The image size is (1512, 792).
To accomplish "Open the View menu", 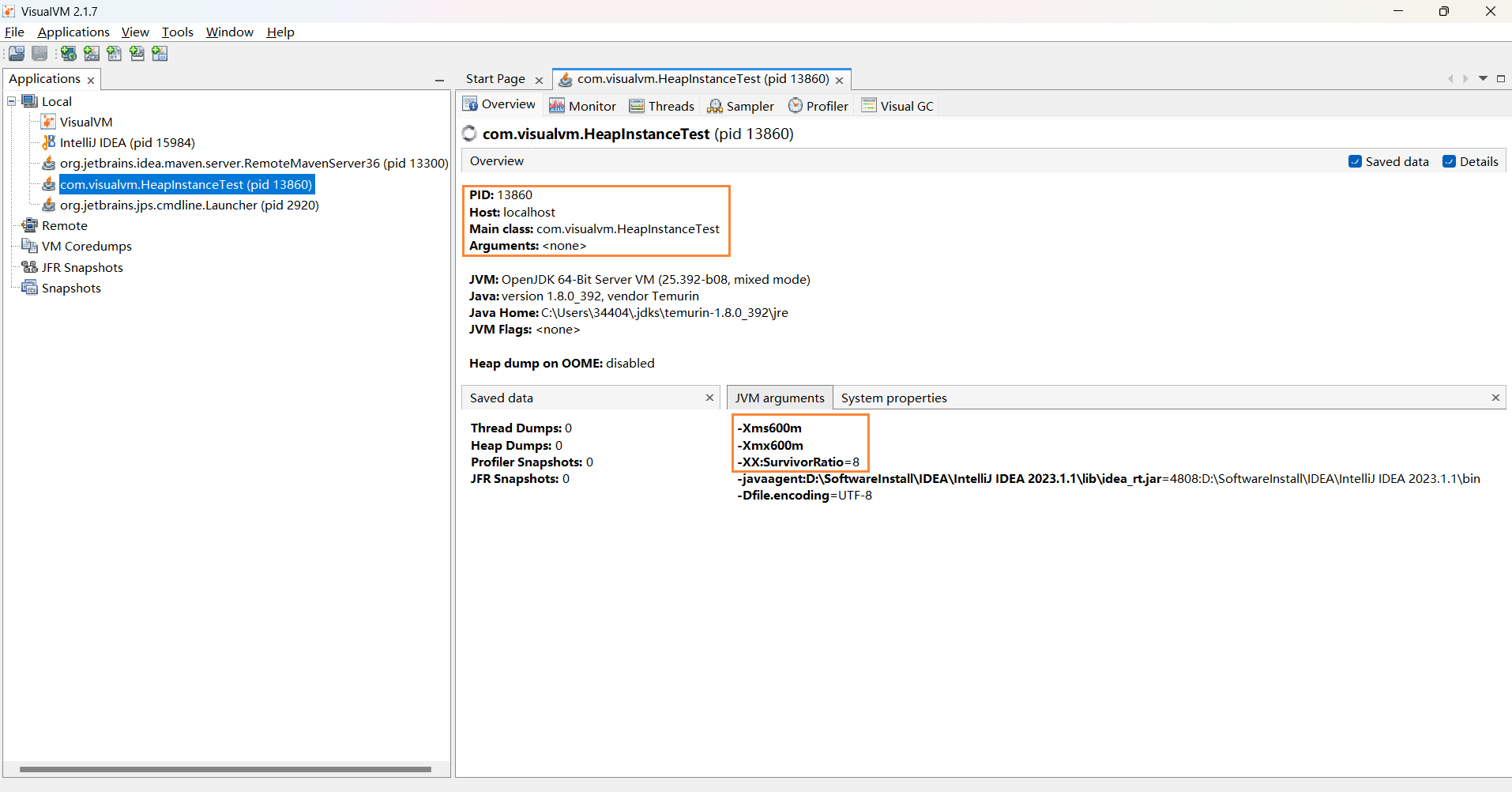I will click(135, 32).
